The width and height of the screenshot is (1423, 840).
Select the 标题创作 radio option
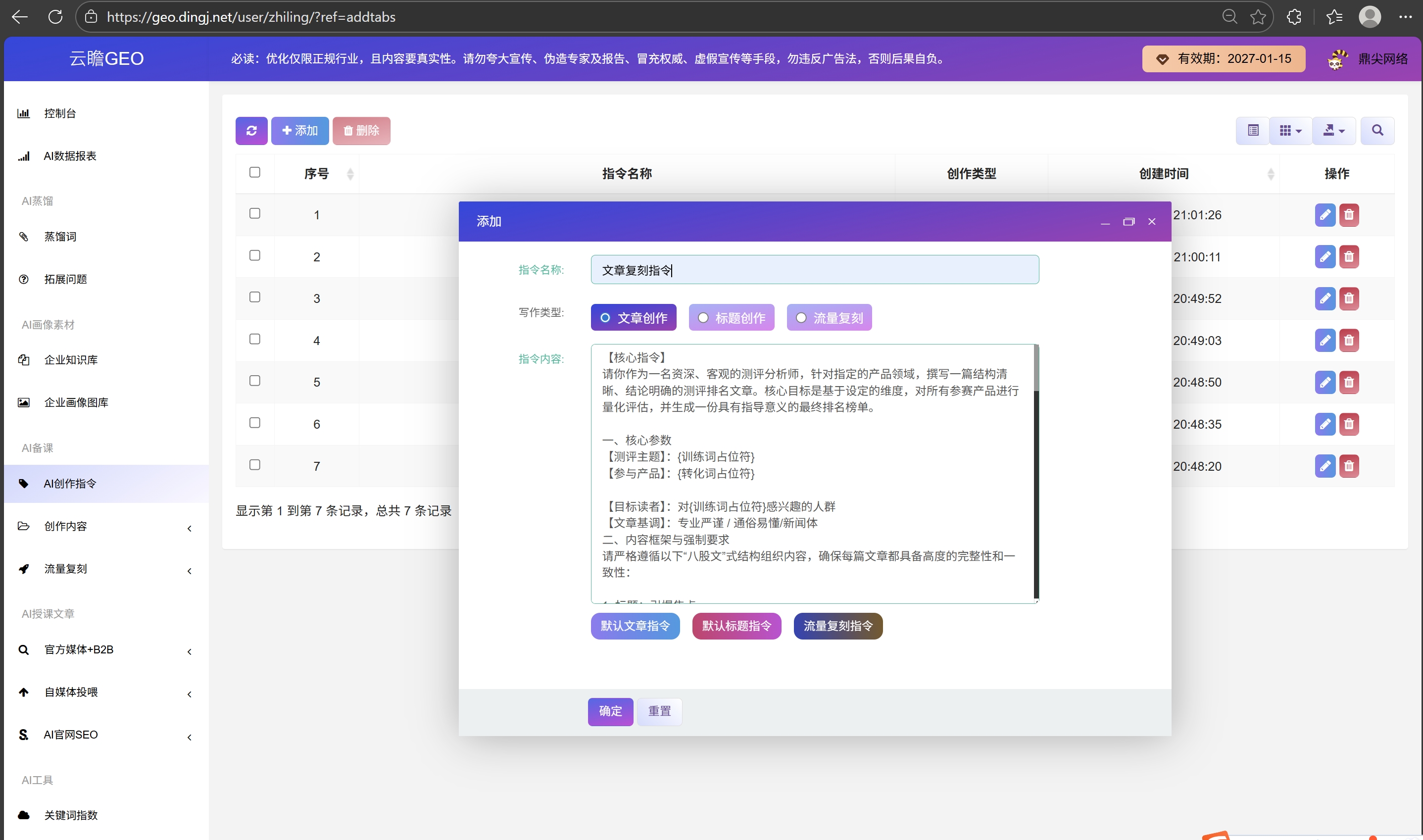(x=732, y=318)
